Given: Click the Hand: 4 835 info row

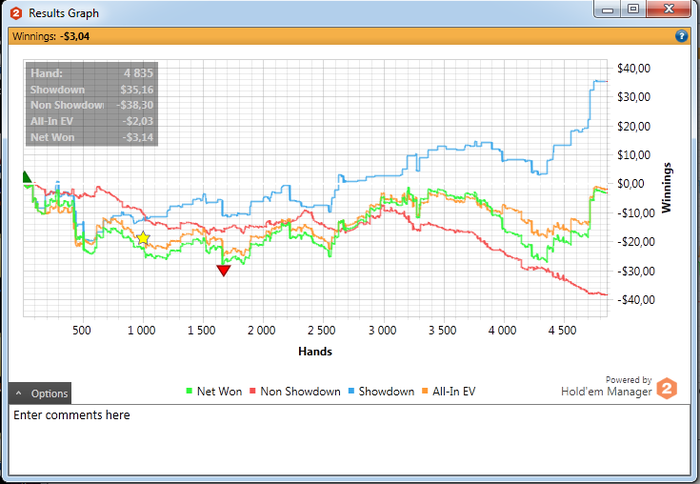Looking at the screenshot, I should point(92,73).
